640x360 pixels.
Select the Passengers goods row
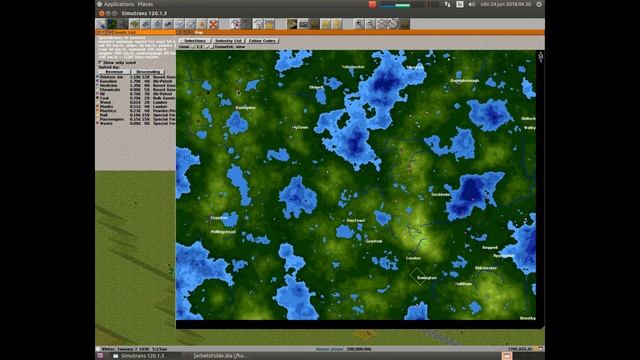coord(136,119)
